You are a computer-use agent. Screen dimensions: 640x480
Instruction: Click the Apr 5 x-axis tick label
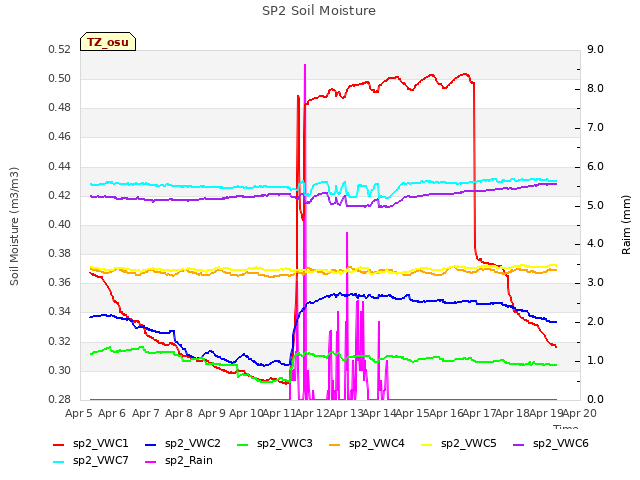(x=79, y=413)
